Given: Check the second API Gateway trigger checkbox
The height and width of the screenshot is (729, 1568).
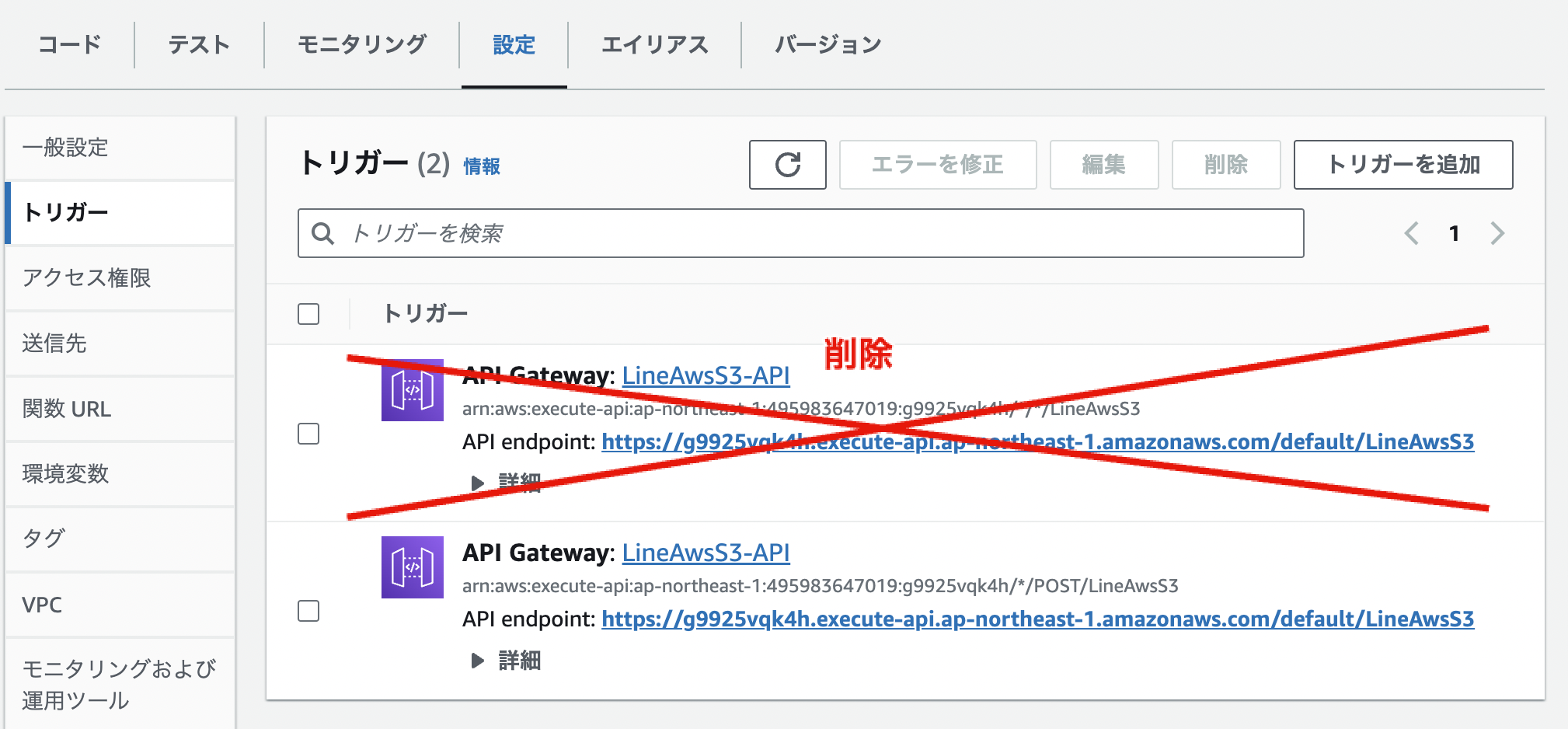Looking at the screenshot, I should click(x=308, y=613).
